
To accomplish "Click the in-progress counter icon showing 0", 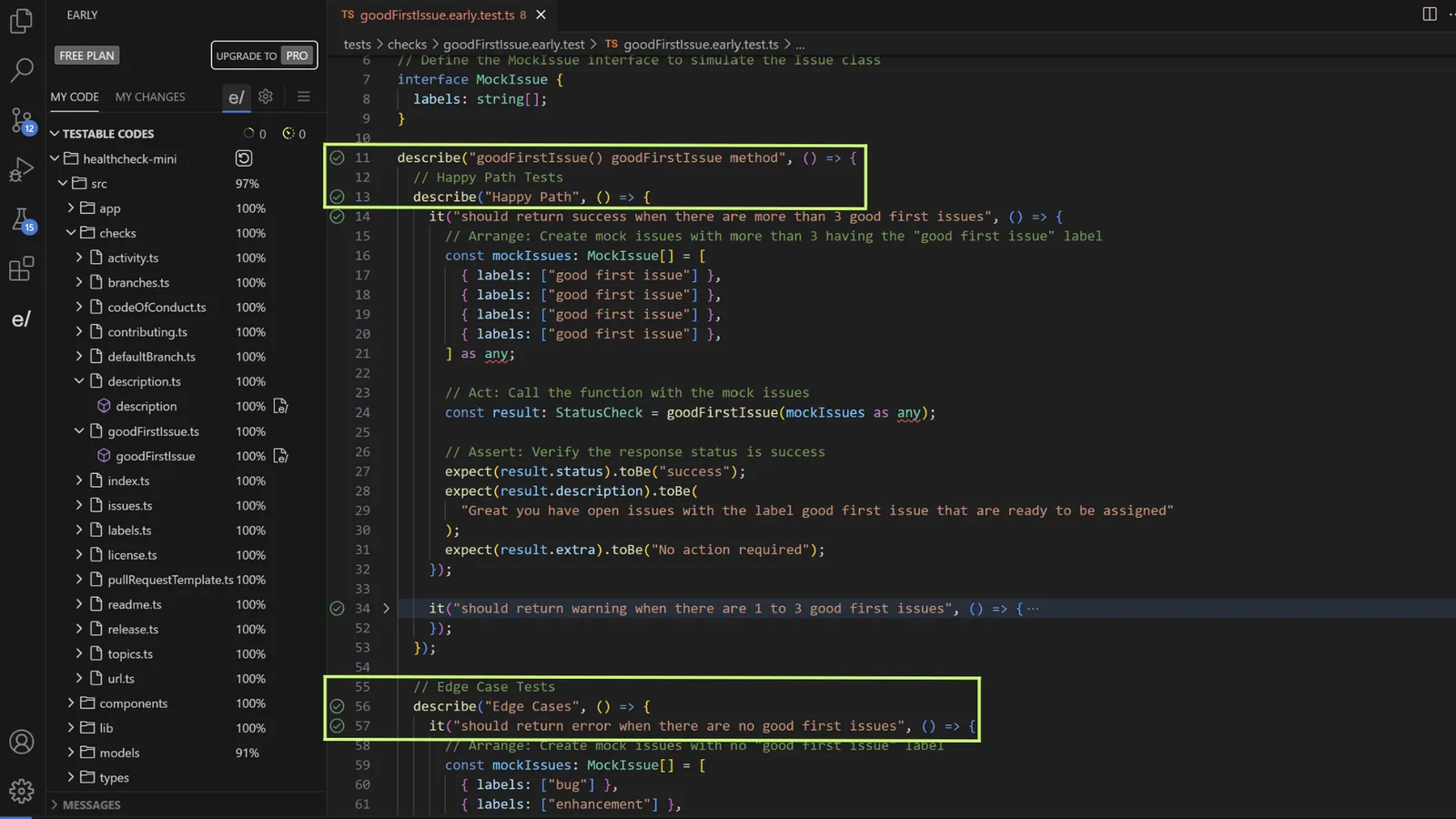I will coord(248,133).
